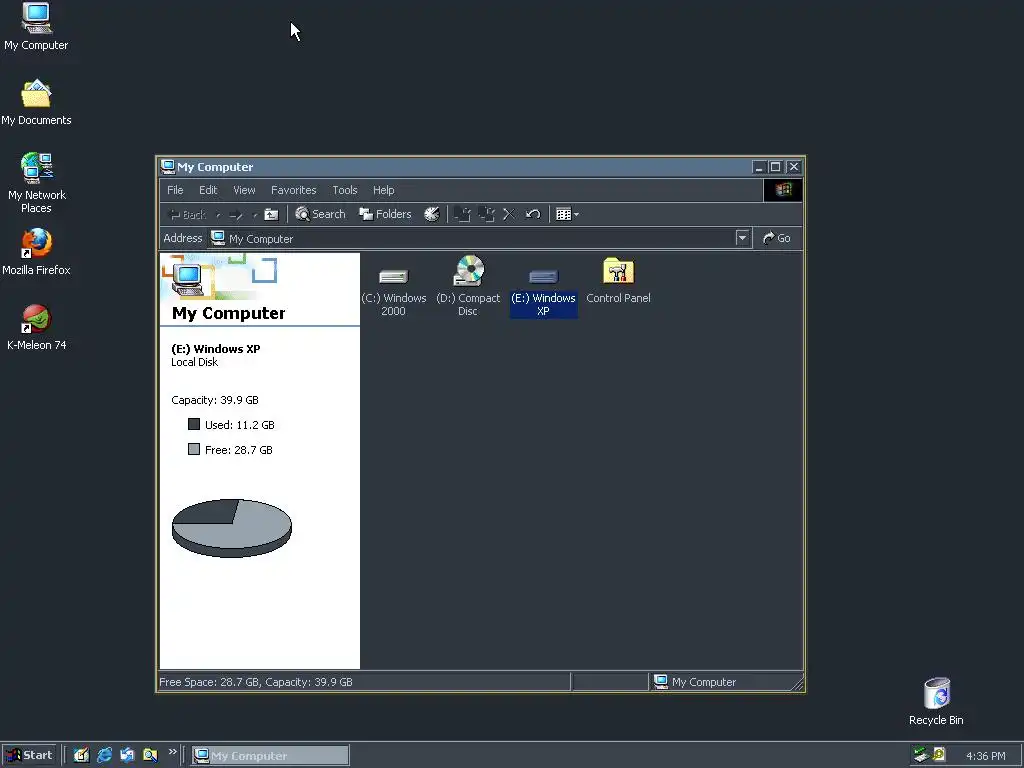Select the Mozilla Firefox desktop shortcut

tap(36, 252)
